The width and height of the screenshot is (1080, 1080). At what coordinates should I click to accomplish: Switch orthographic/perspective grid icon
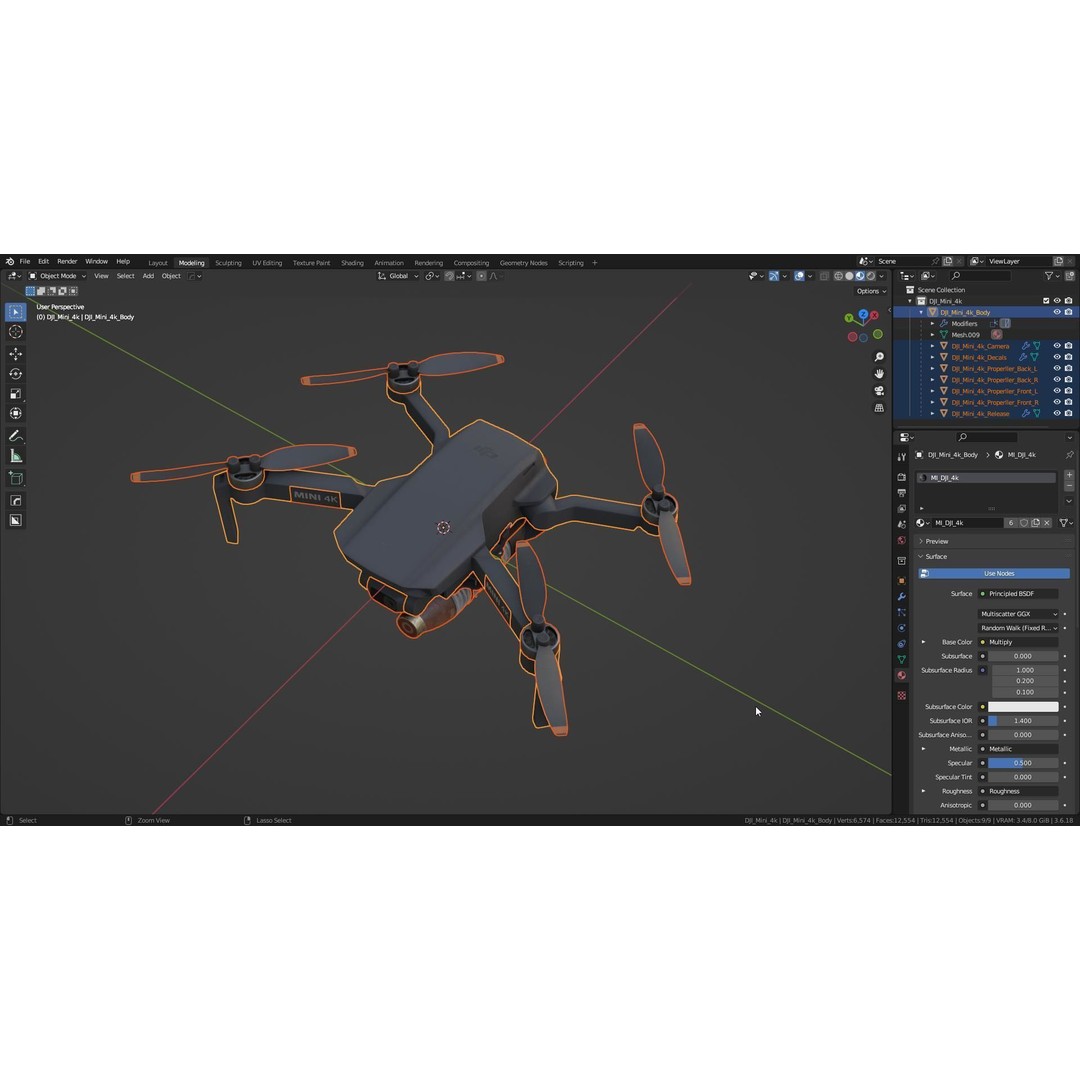879,408
